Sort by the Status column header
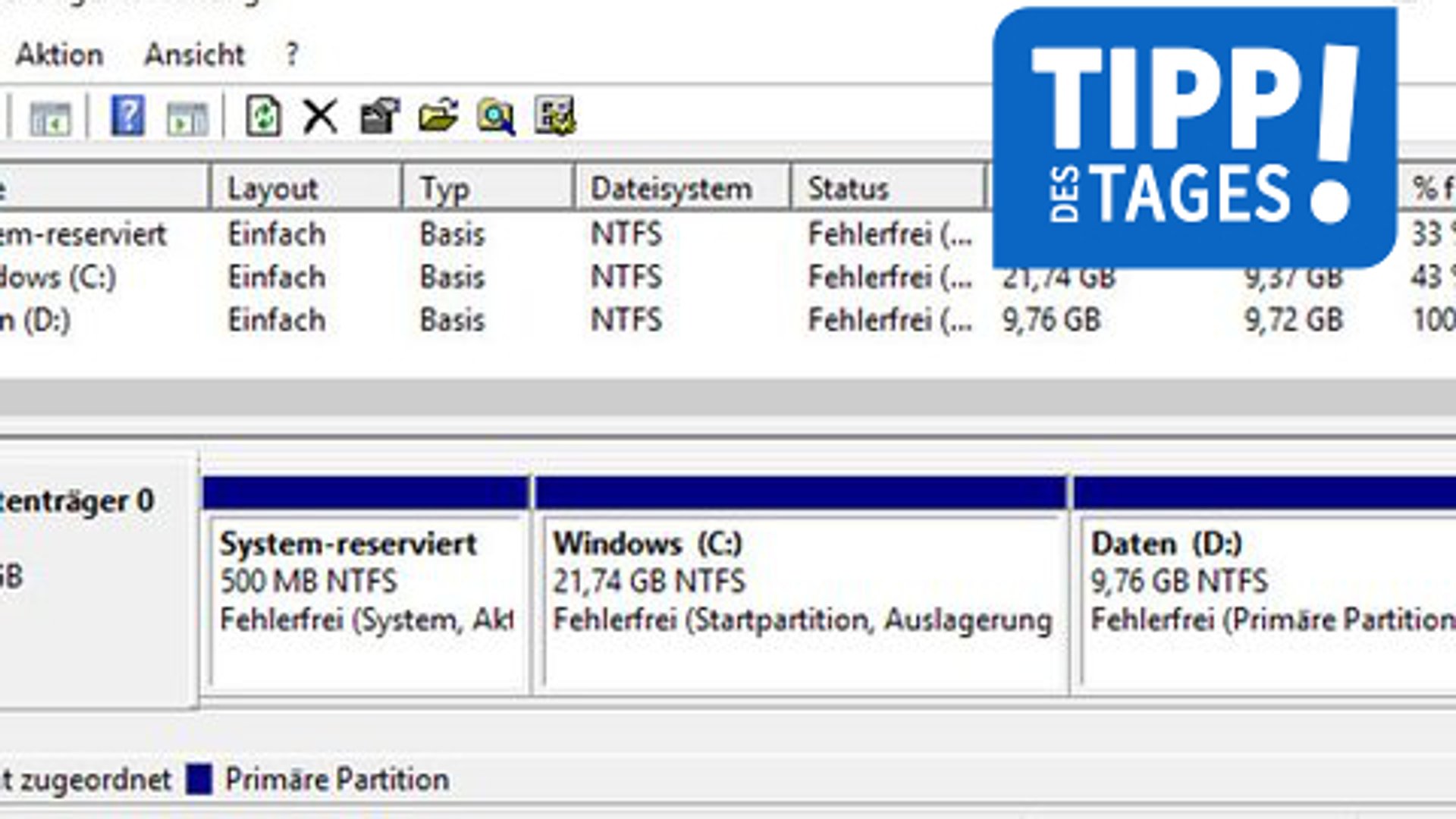Image resolution: width=1456 pixels, height=819 pixels. click(x=887, y=187)
